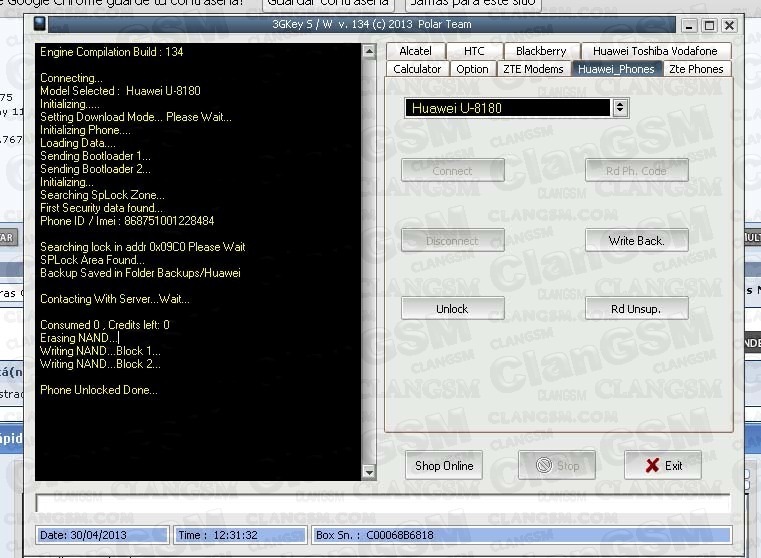Click the Rd Unsup. button
This screenshot has height=558, width=761.
[636, 309]
